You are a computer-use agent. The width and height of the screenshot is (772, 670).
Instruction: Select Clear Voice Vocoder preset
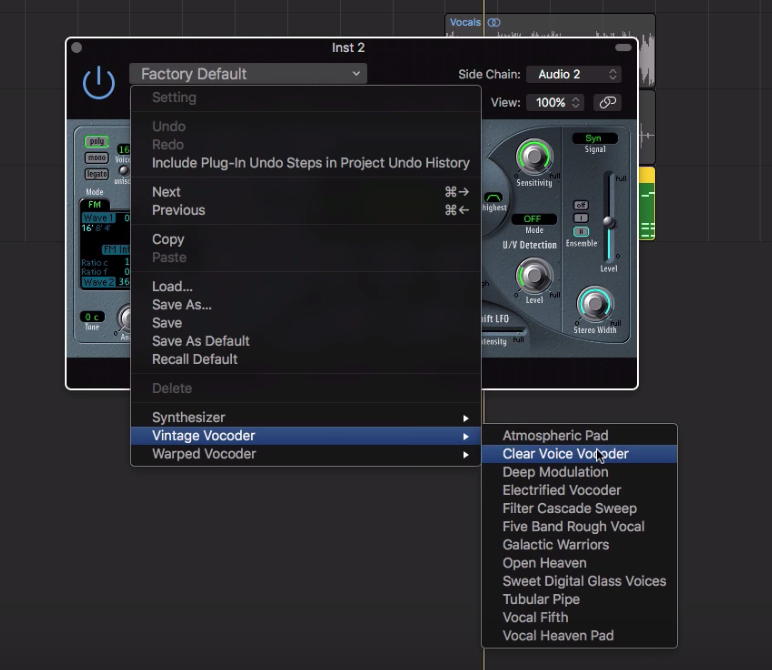[579, 454]
